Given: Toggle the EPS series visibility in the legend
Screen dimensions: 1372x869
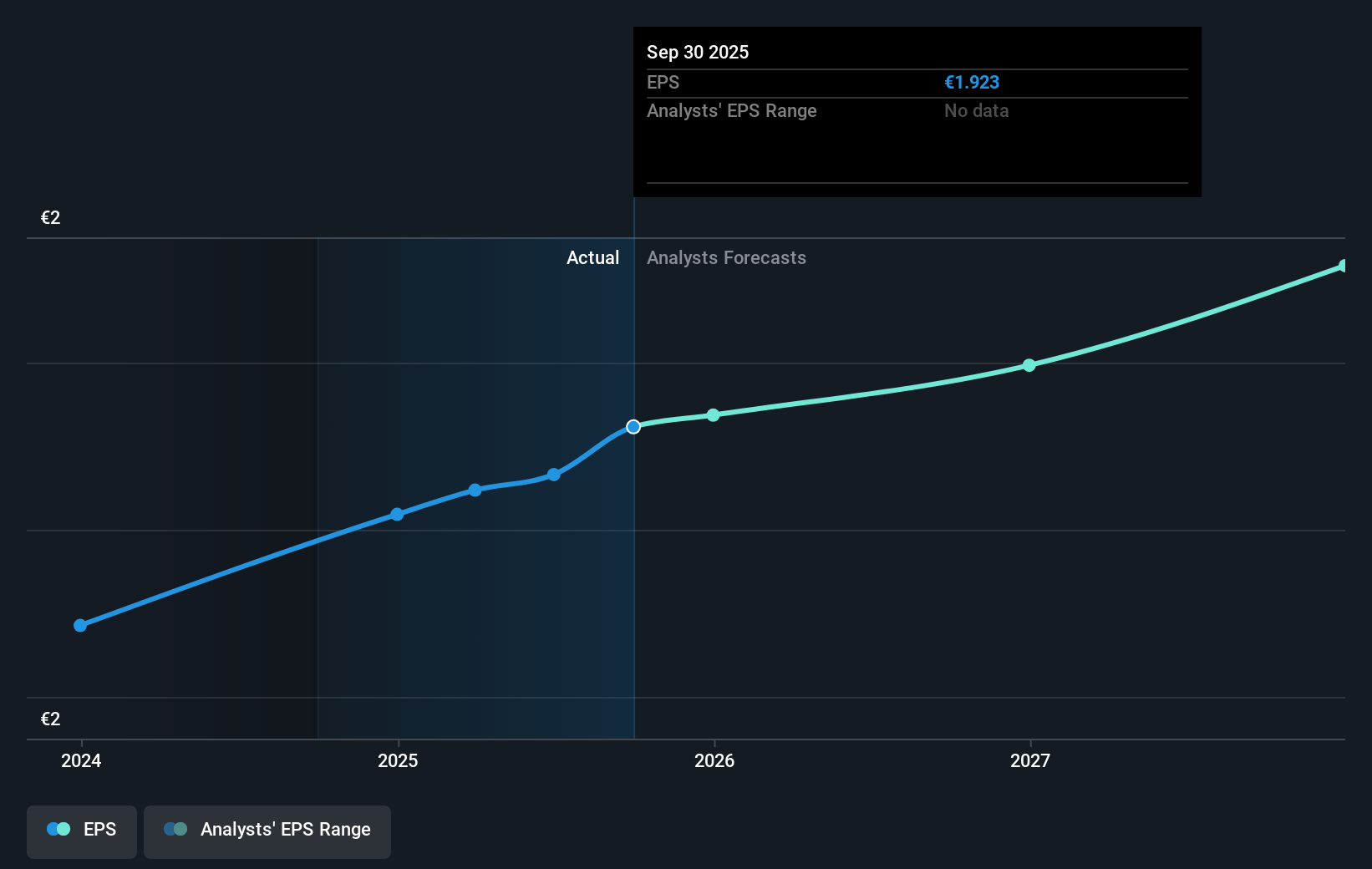Looking at the screenshot, I should pyautogui.click(x=81, y=831).
